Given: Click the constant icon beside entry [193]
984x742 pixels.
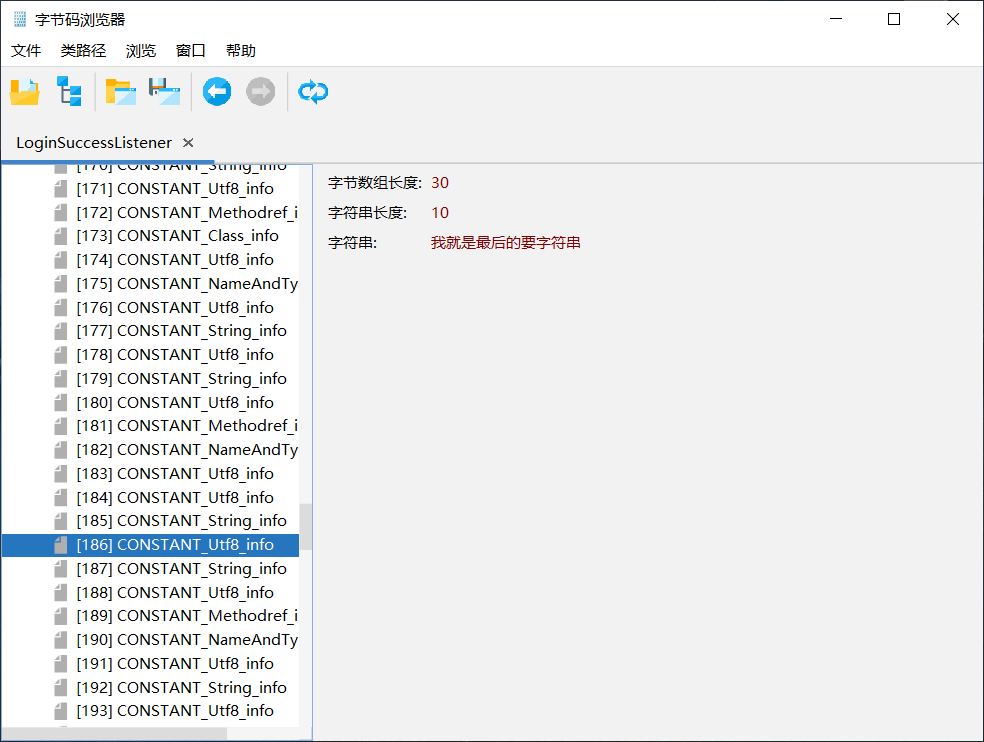Looking at the screenshot, I should click(60, 711).
